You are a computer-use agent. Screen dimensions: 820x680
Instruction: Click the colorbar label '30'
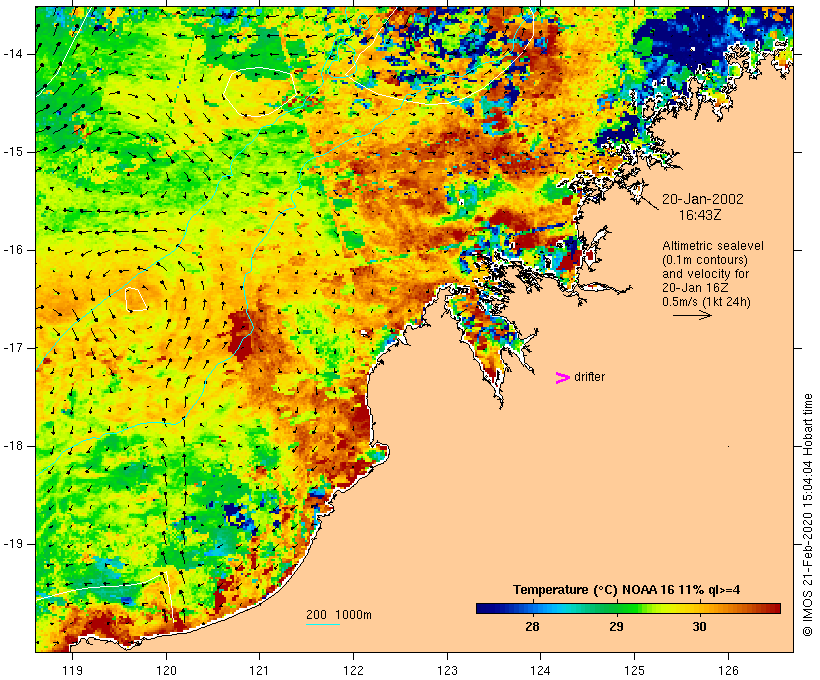tap(699, 626)
